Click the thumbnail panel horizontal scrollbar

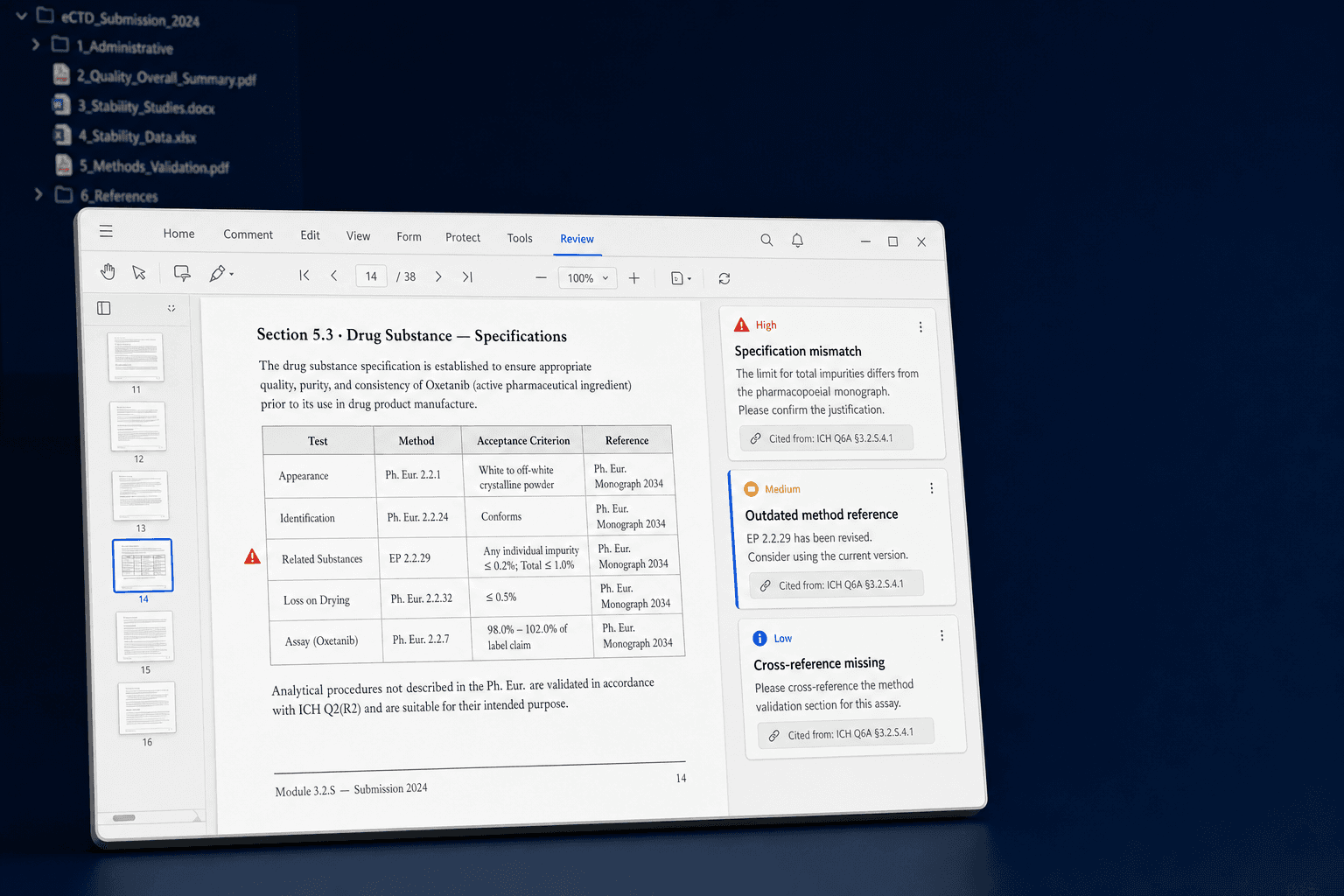[124, 817]
